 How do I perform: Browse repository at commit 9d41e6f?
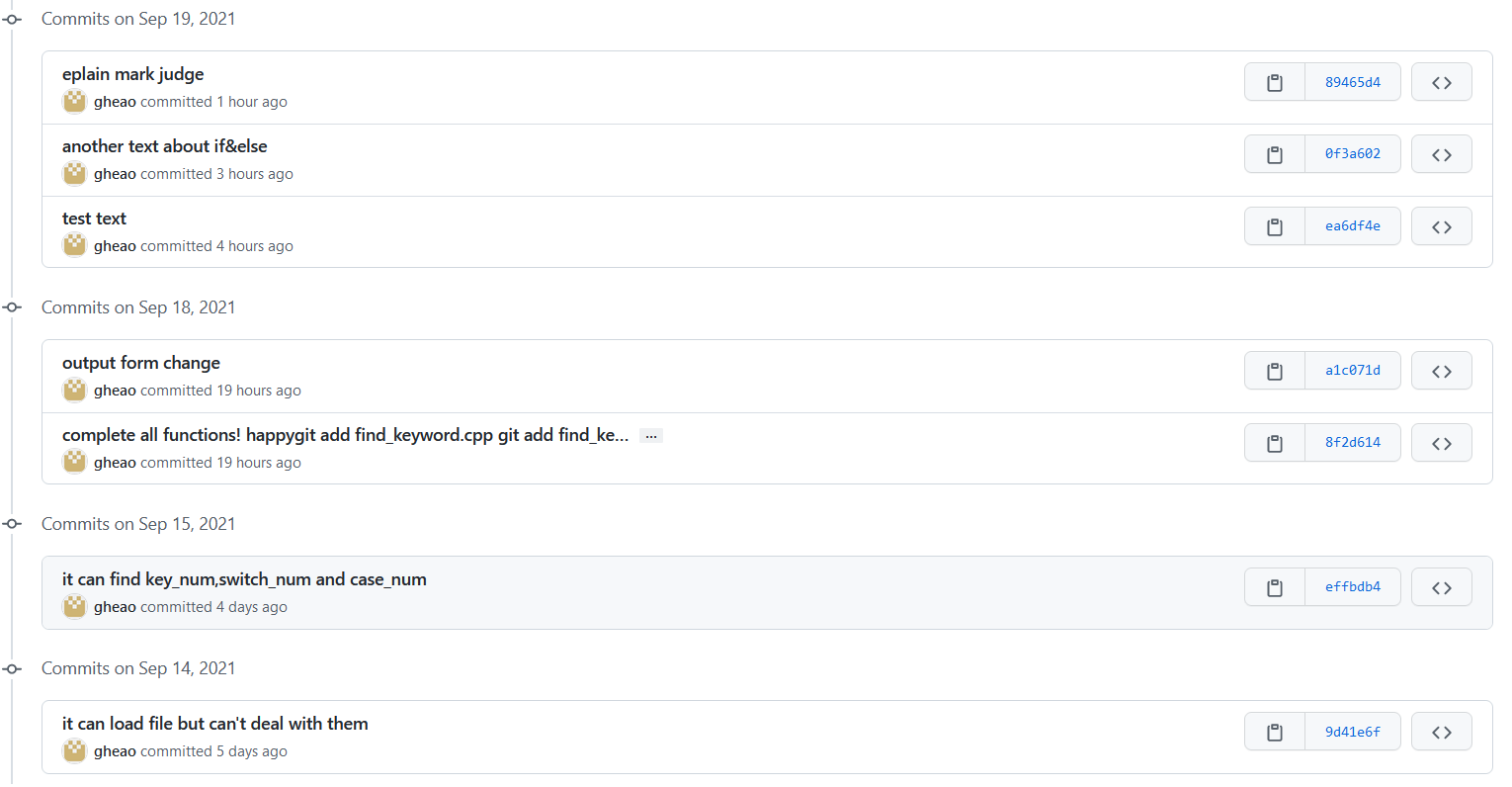1441,732
